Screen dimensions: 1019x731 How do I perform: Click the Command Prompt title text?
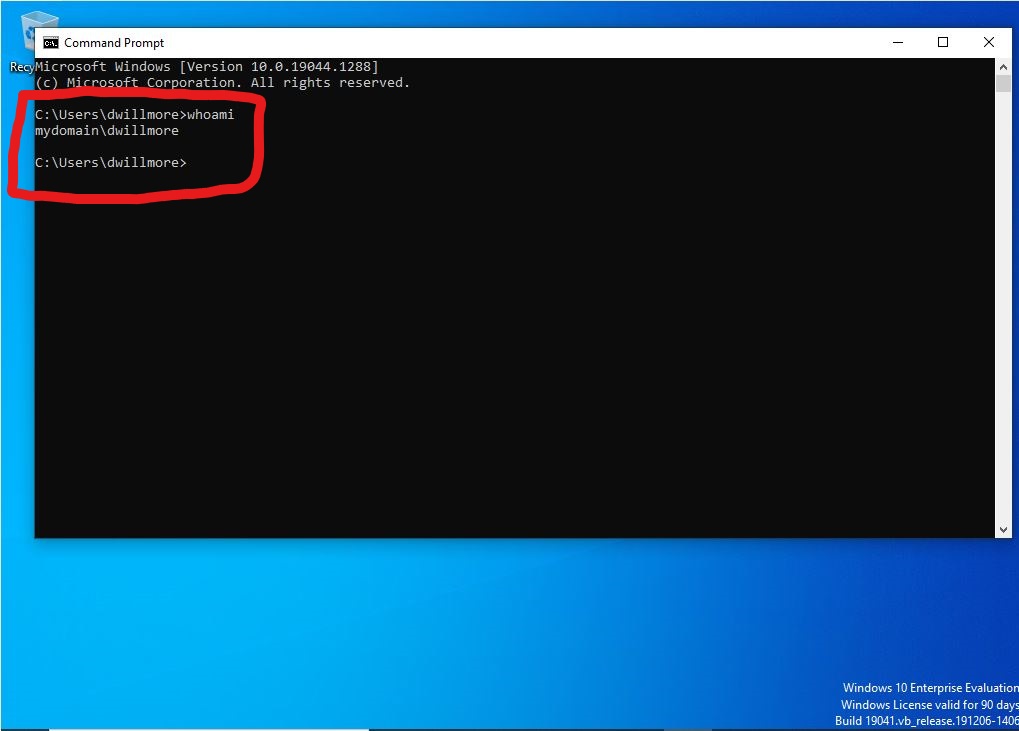pos(114,43)
